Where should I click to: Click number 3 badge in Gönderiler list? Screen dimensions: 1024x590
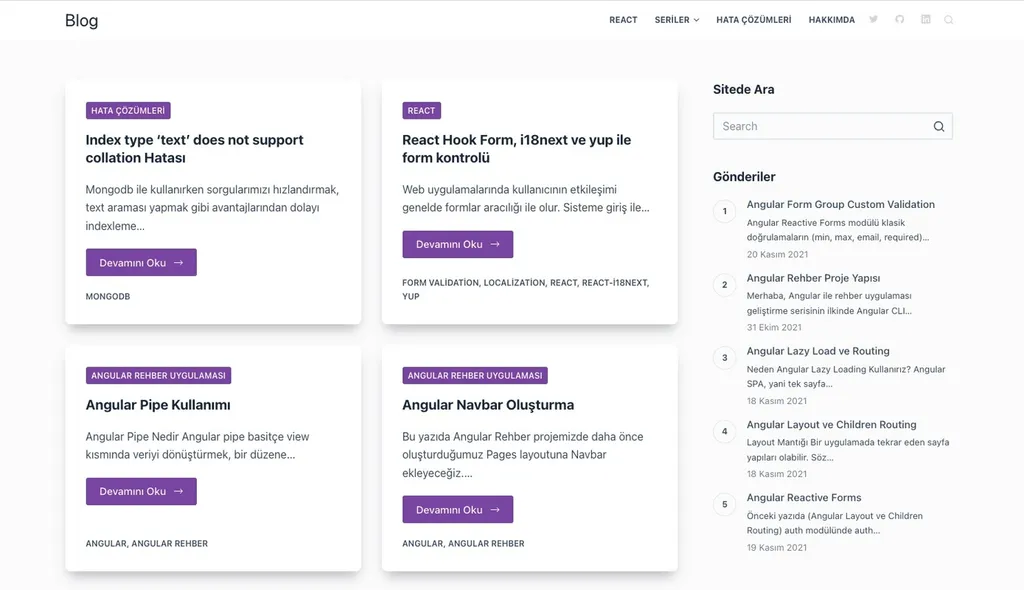(724, 358)
